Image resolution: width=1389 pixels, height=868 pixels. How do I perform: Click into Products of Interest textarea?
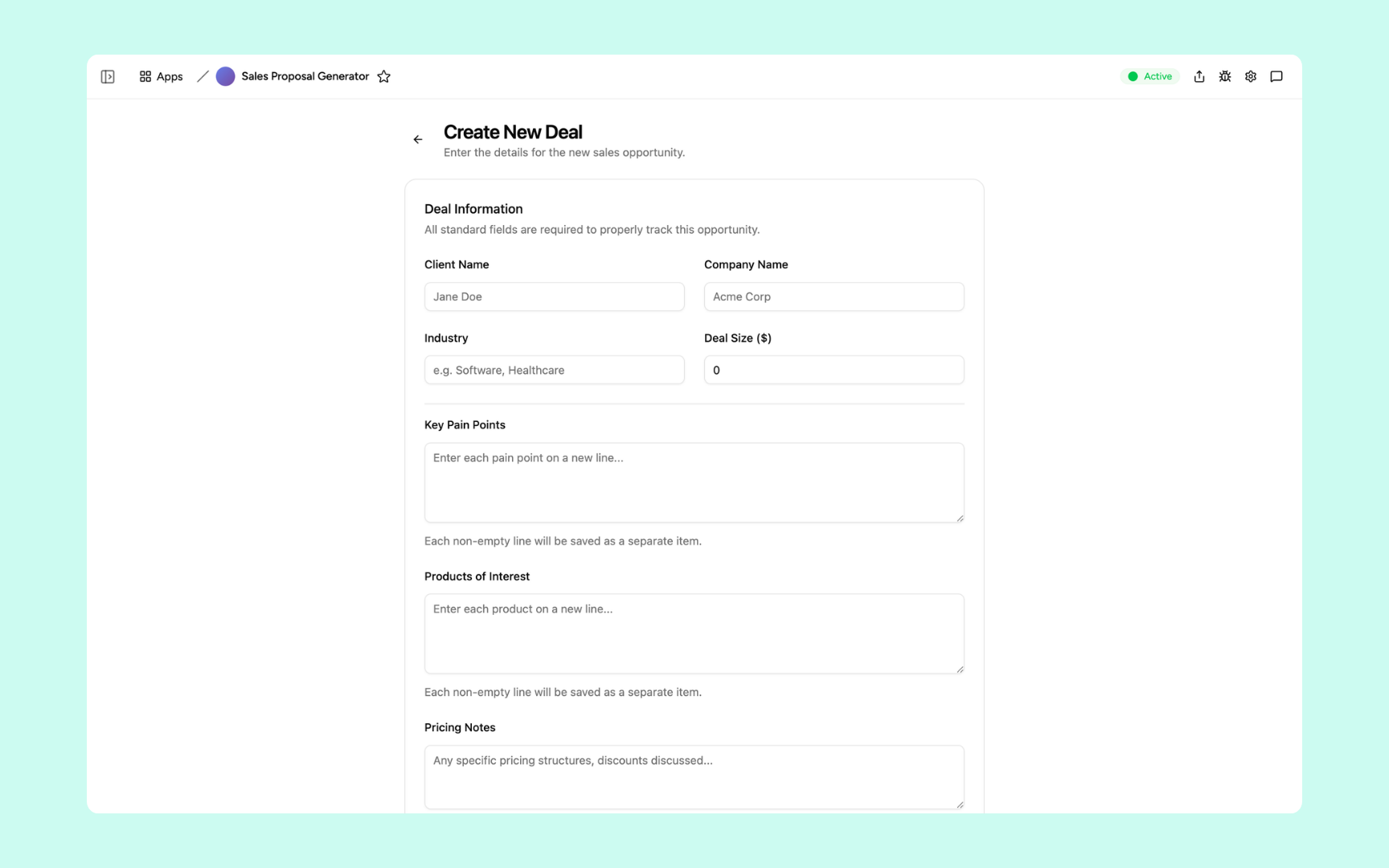pyautogui.click(x=694, y=633)
